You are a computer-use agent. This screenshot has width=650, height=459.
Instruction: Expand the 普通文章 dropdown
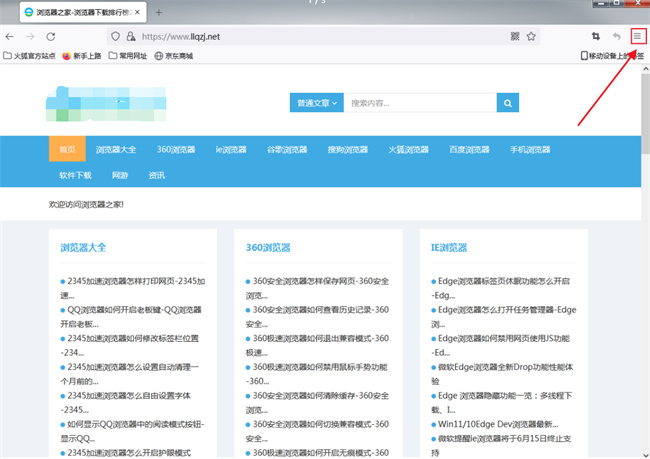(317, 103)
